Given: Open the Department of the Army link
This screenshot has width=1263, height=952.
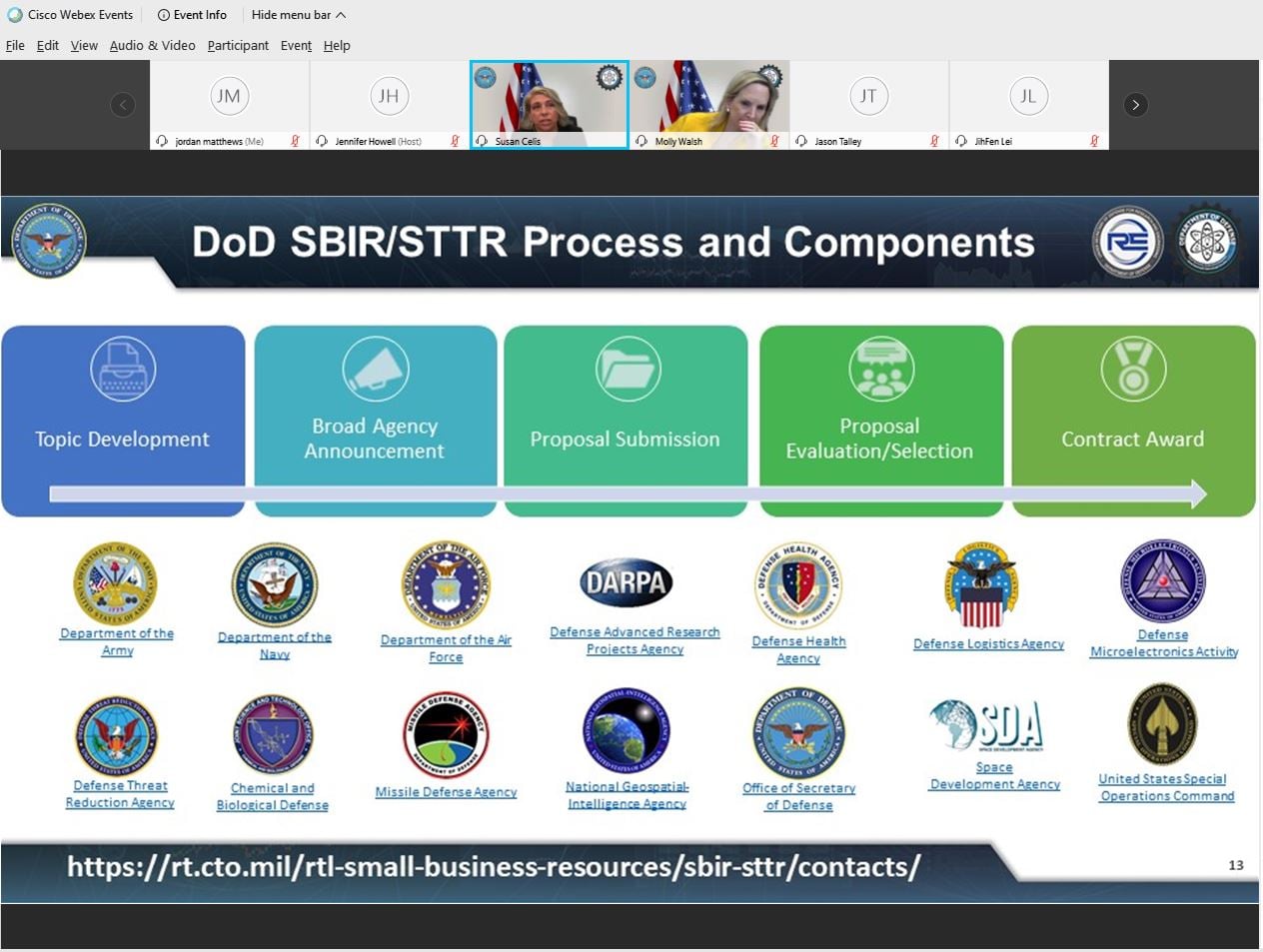Looking at the screenshot, I should point(117,641).
